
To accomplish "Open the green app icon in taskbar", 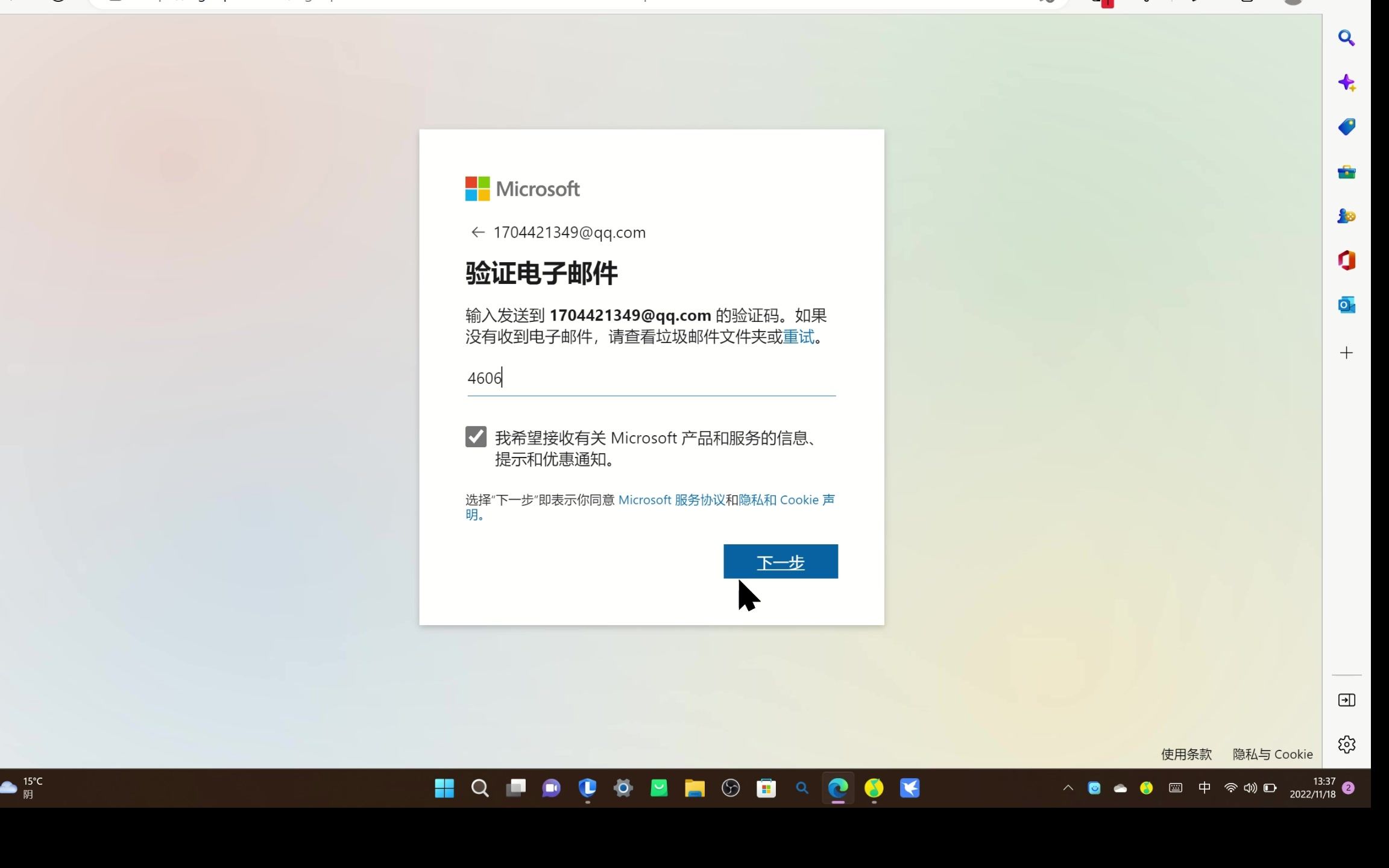I will pos(659,788).
